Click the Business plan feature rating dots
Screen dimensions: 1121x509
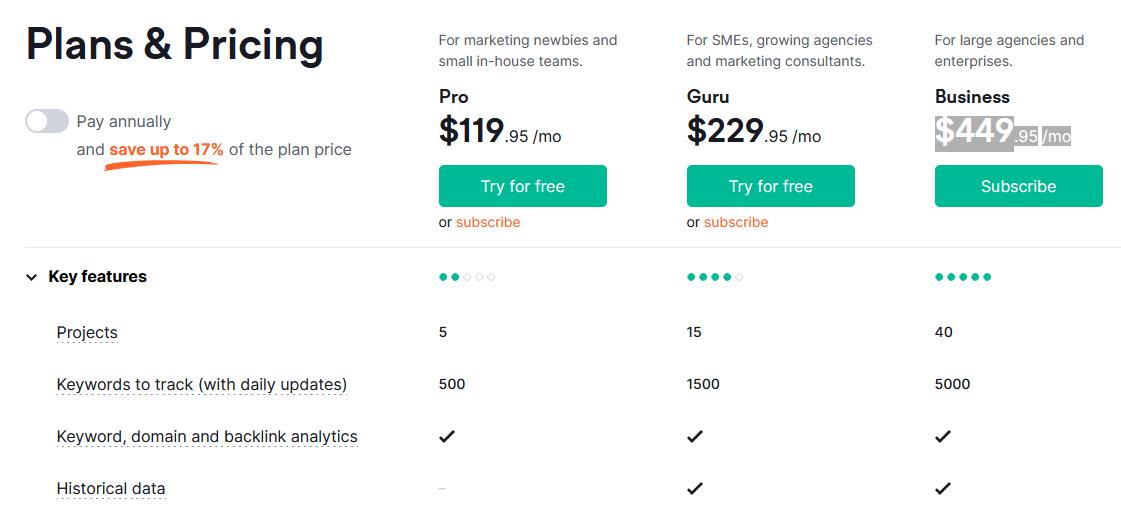tap(963, 277)
